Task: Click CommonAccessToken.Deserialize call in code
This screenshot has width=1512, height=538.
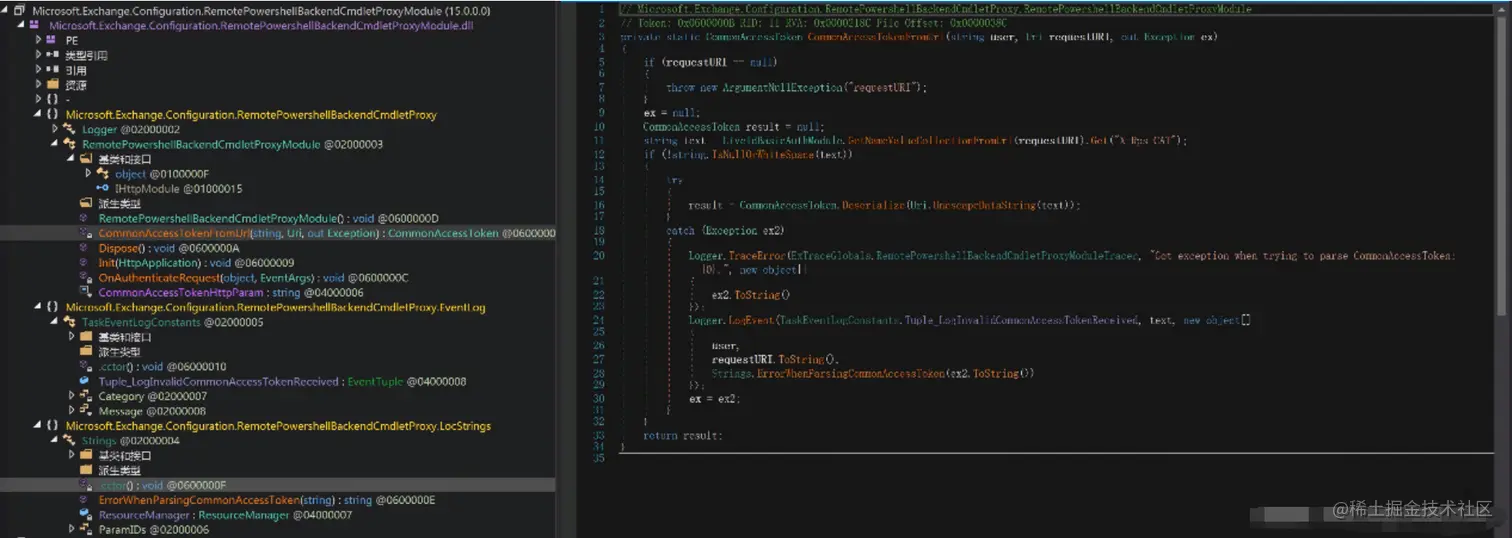Action: 822,205
